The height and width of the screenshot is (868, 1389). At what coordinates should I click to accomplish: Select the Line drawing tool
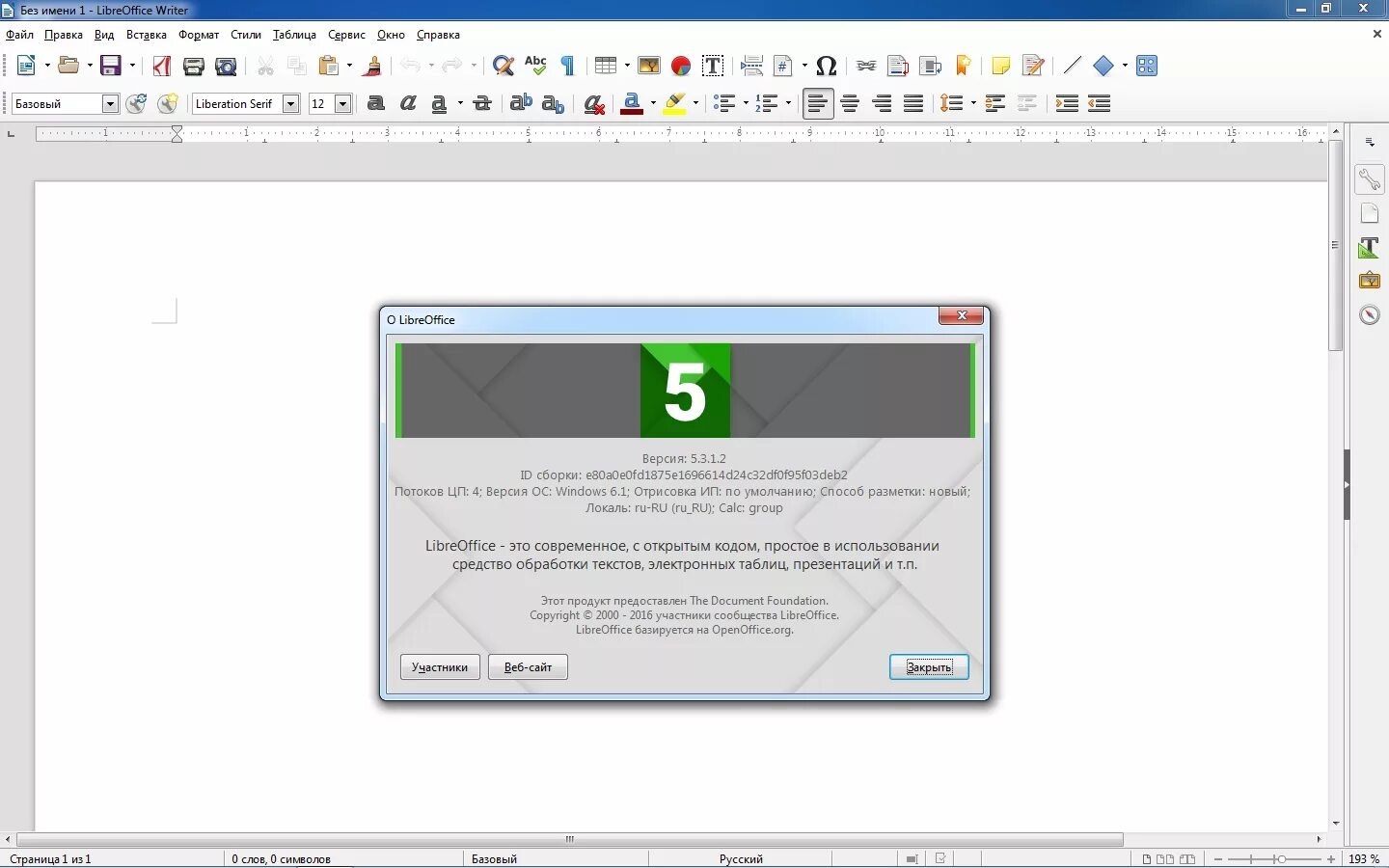[x=1072, y=66]
